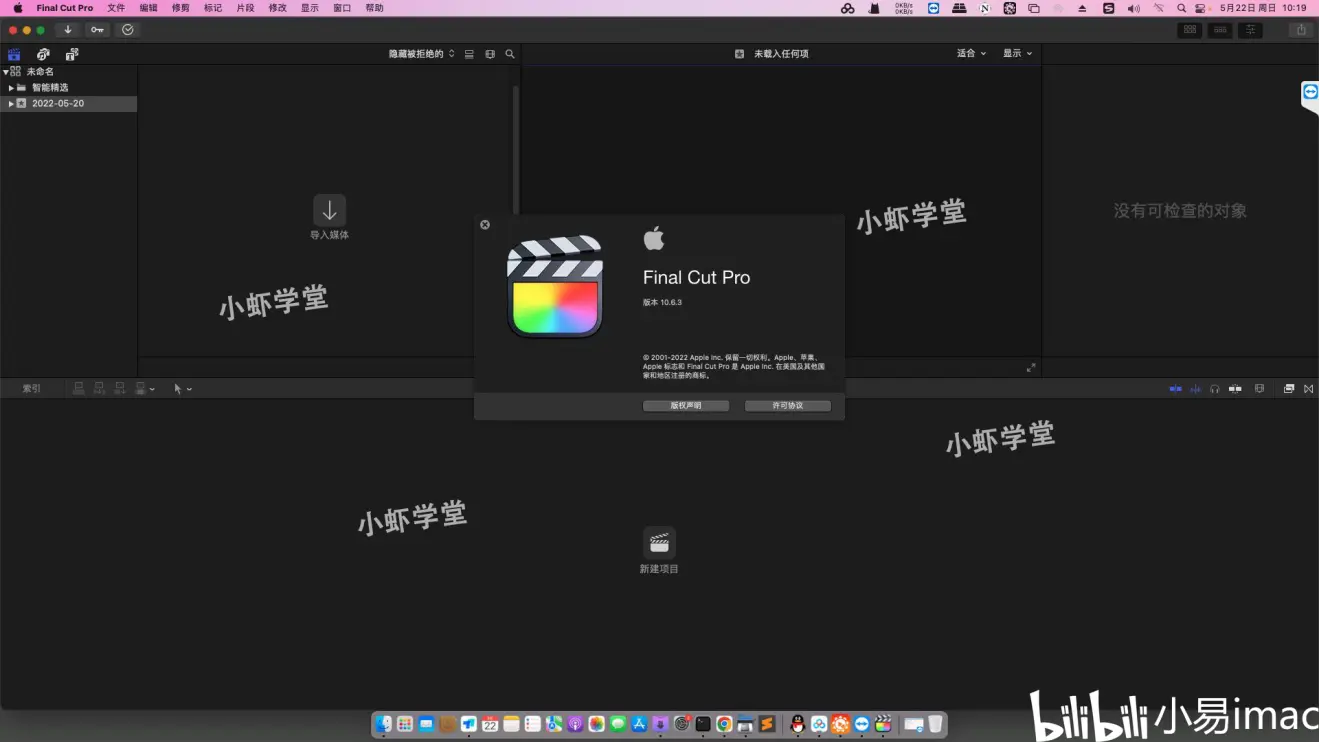Viewport: 1319px width, 742px height.
Task: Show the Libraries sidebar clapperboard icon
Action: click(14, 54)
